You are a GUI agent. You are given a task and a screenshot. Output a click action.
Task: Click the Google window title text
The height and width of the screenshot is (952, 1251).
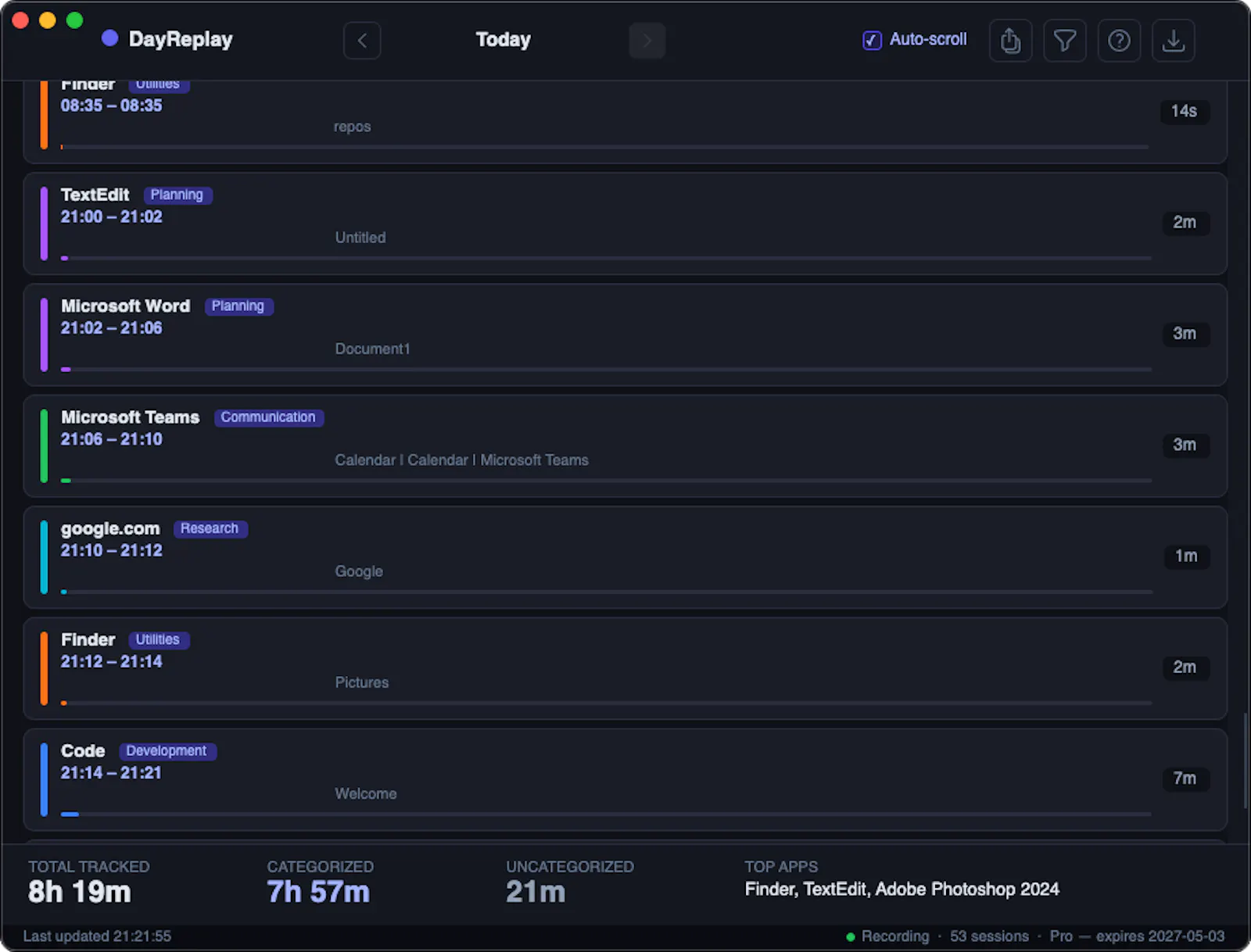click(359, 571)
